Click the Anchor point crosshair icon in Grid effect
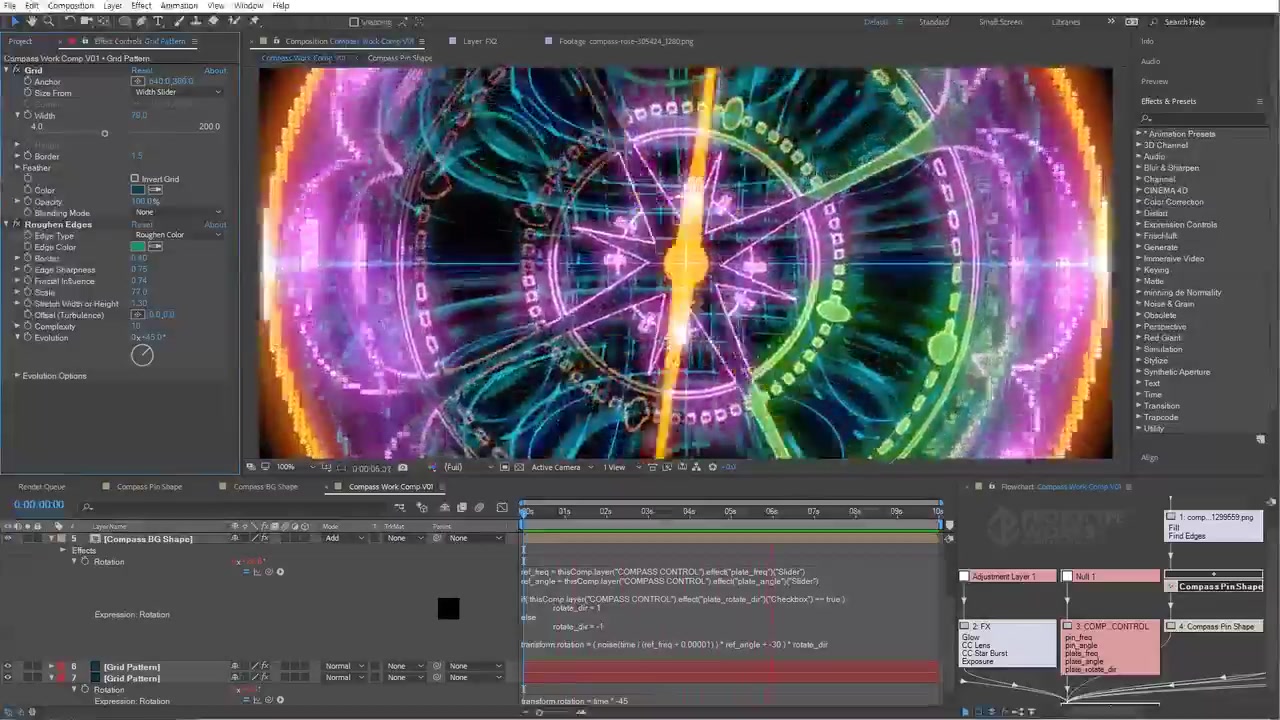 click(x=137, y=81)
